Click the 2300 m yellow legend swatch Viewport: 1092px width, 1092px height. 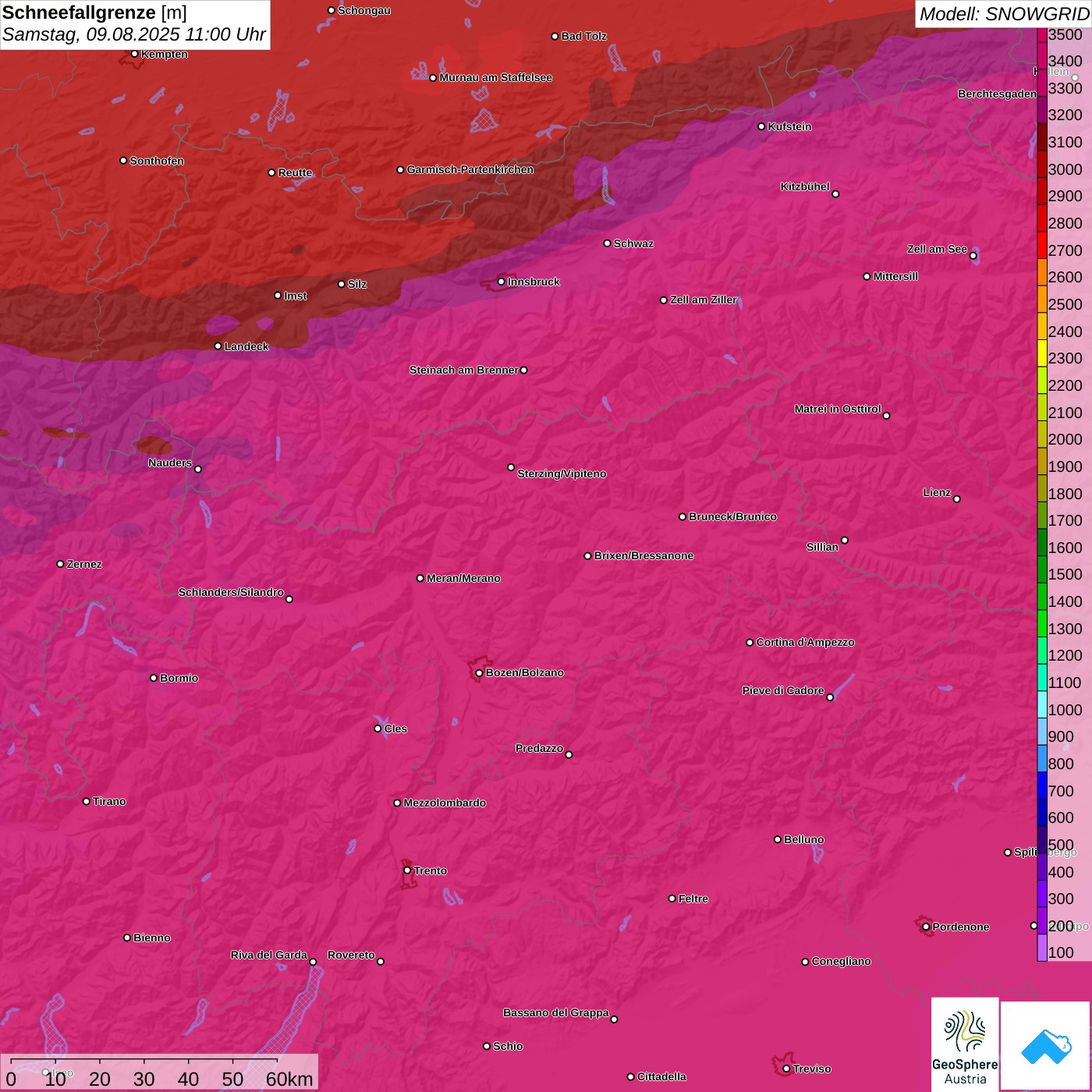(1042, 353)
